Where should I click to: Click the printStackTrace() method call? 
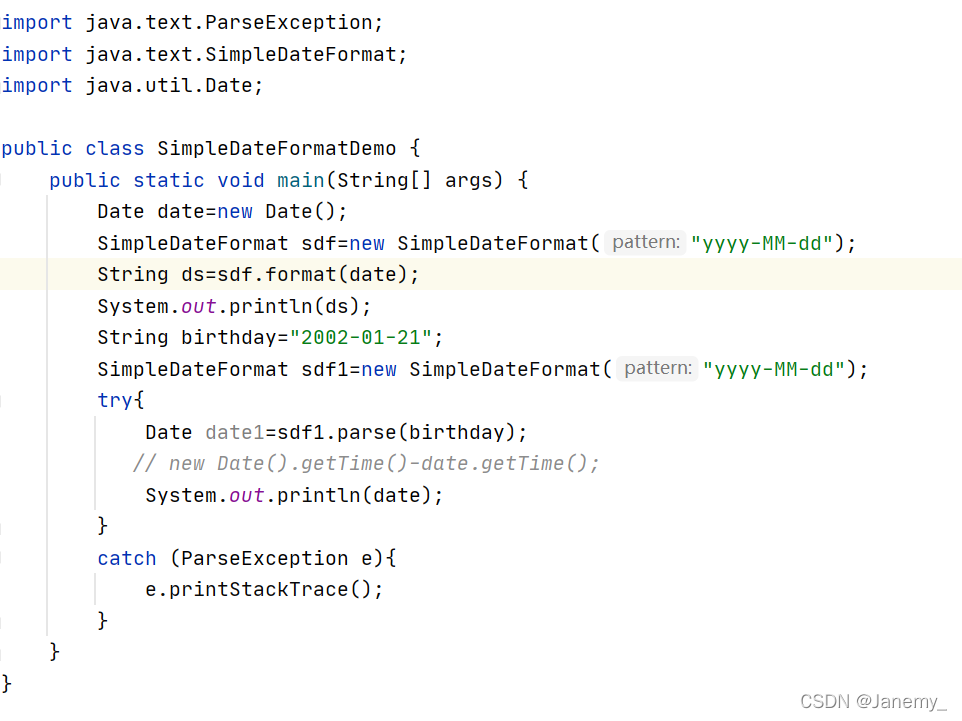point(264,590)
